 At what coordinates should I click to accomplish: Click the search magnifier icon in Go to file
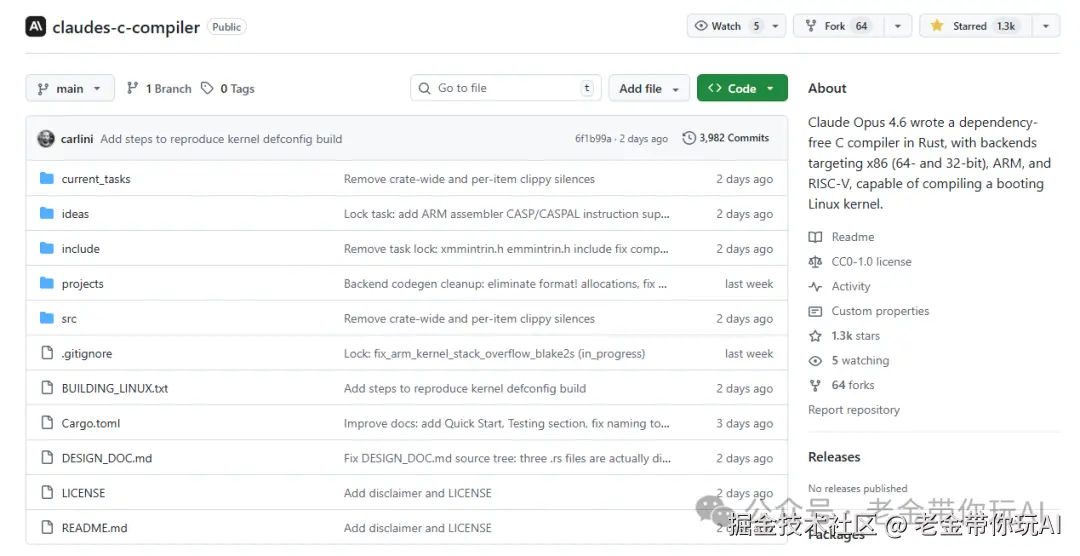tap(425, 88)
